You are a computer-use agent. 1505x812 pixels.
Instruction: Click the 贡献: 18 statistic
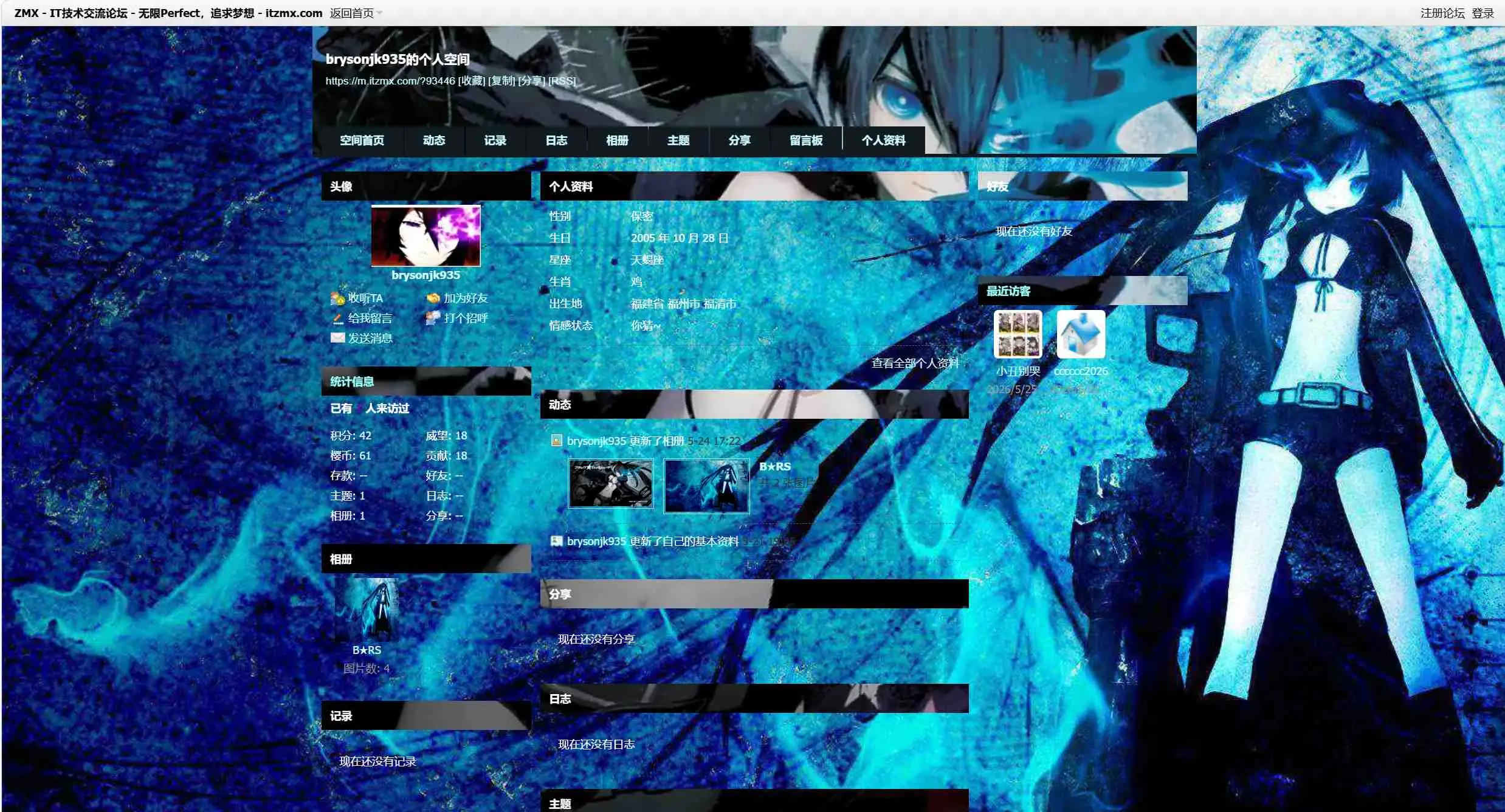pyautogui.click(x=446, y=455)
